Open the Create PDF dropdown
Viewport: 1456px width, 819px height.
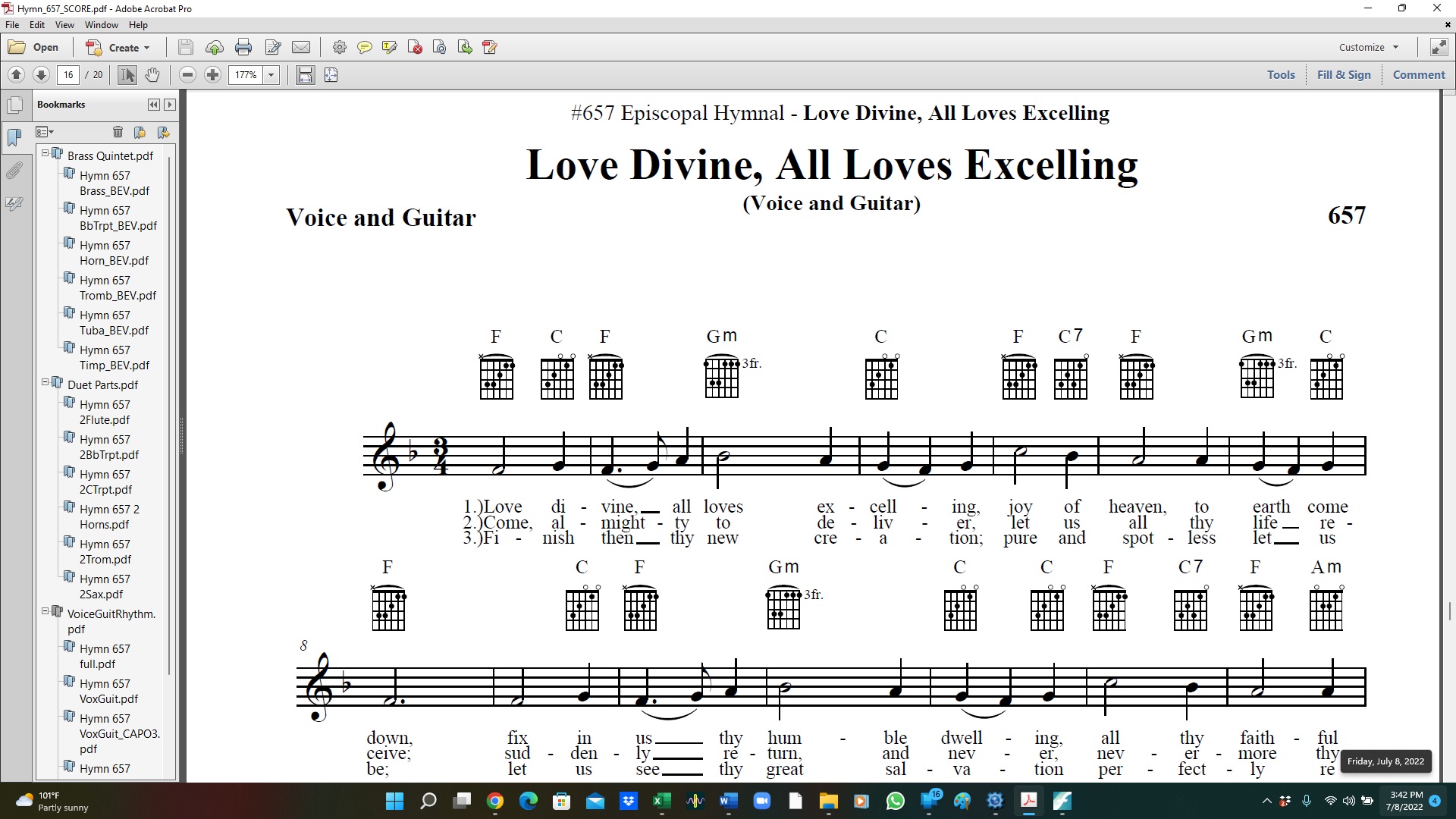click(118, 47)
